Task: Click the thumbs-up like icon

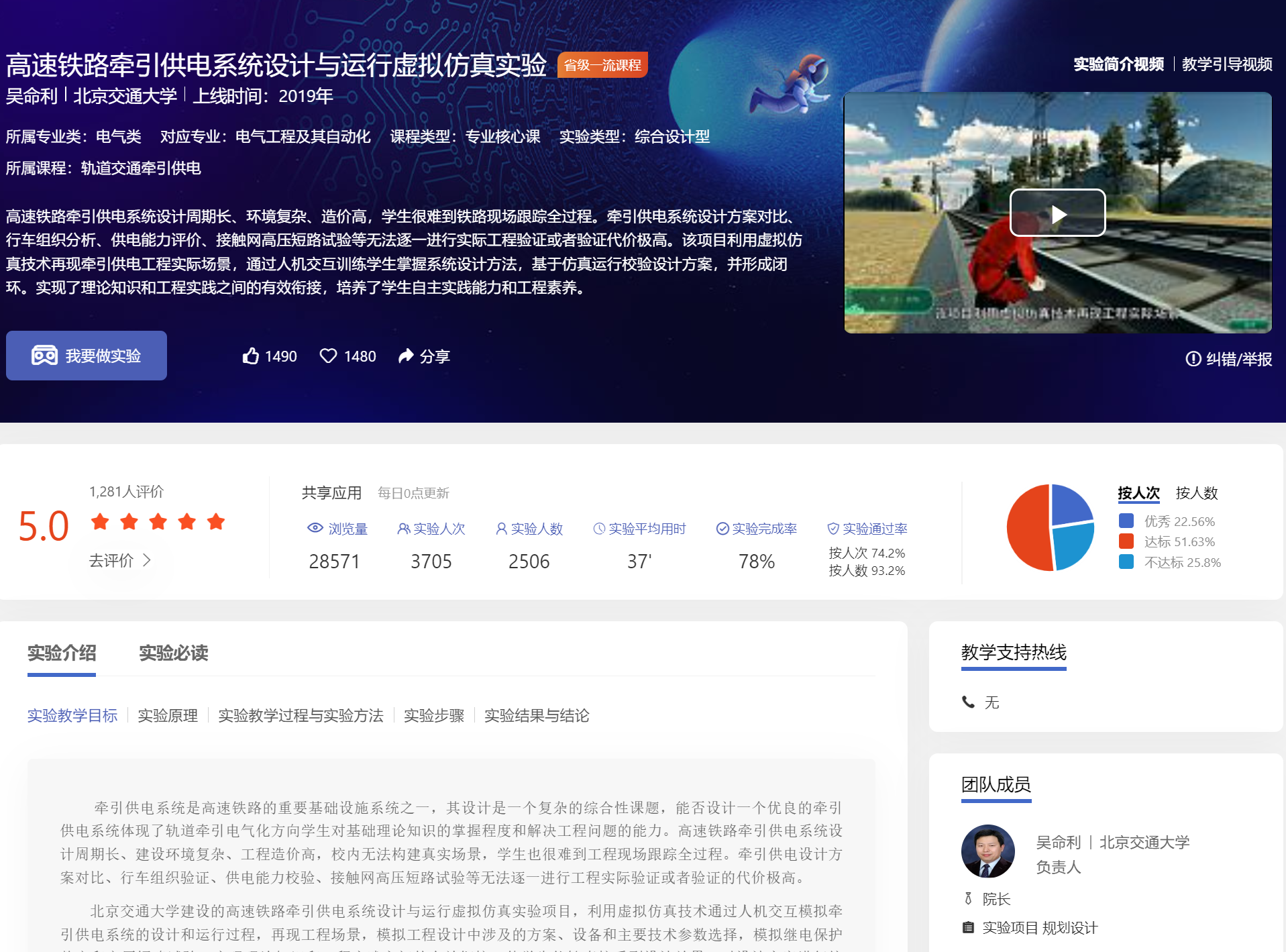Action: point(251,356)
